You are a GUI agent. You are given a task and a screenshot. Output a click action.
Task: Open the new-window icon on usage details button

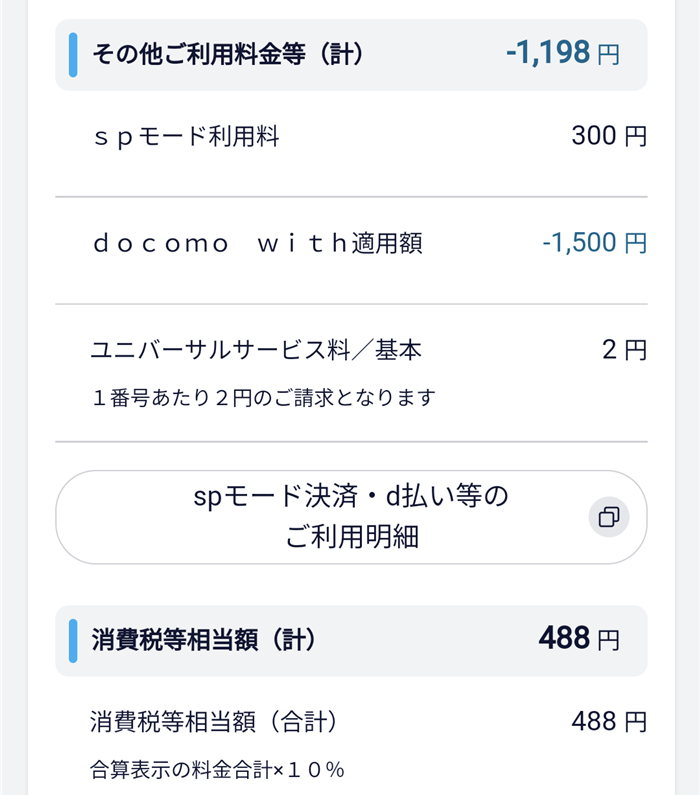tap(608, 517)
